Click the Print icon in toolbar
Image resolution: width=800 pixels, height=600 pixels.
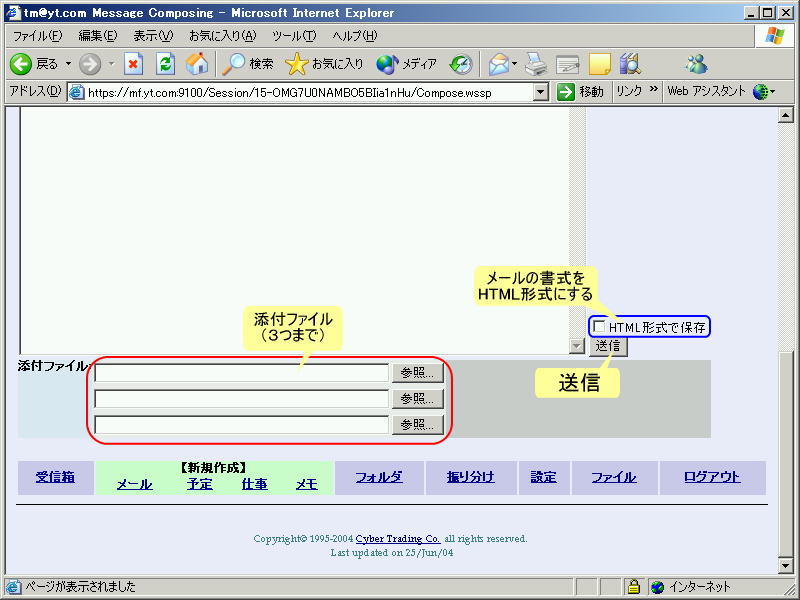point(537,64)
